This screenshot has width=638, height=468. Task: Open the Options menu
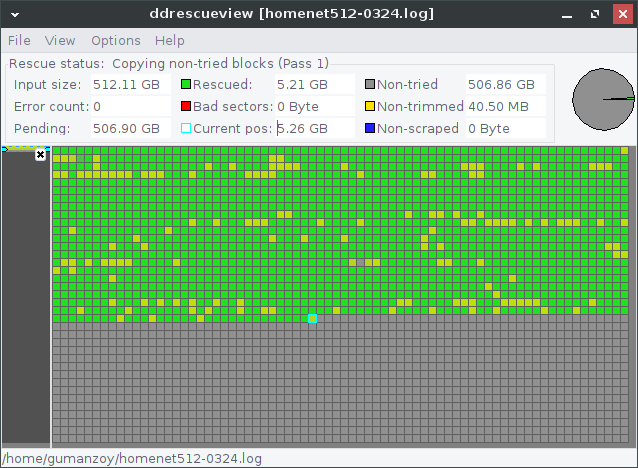(116, 40)
